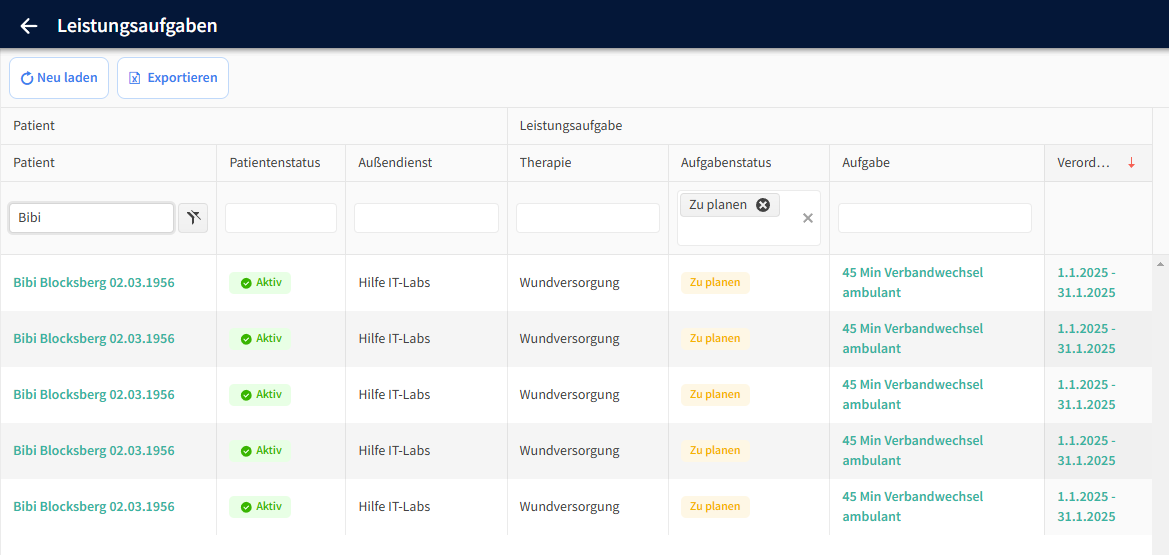Focus the Außendienst filter field
This screenshot has height=555, width=1169.
pyautogui.click(x=426, y=218)
